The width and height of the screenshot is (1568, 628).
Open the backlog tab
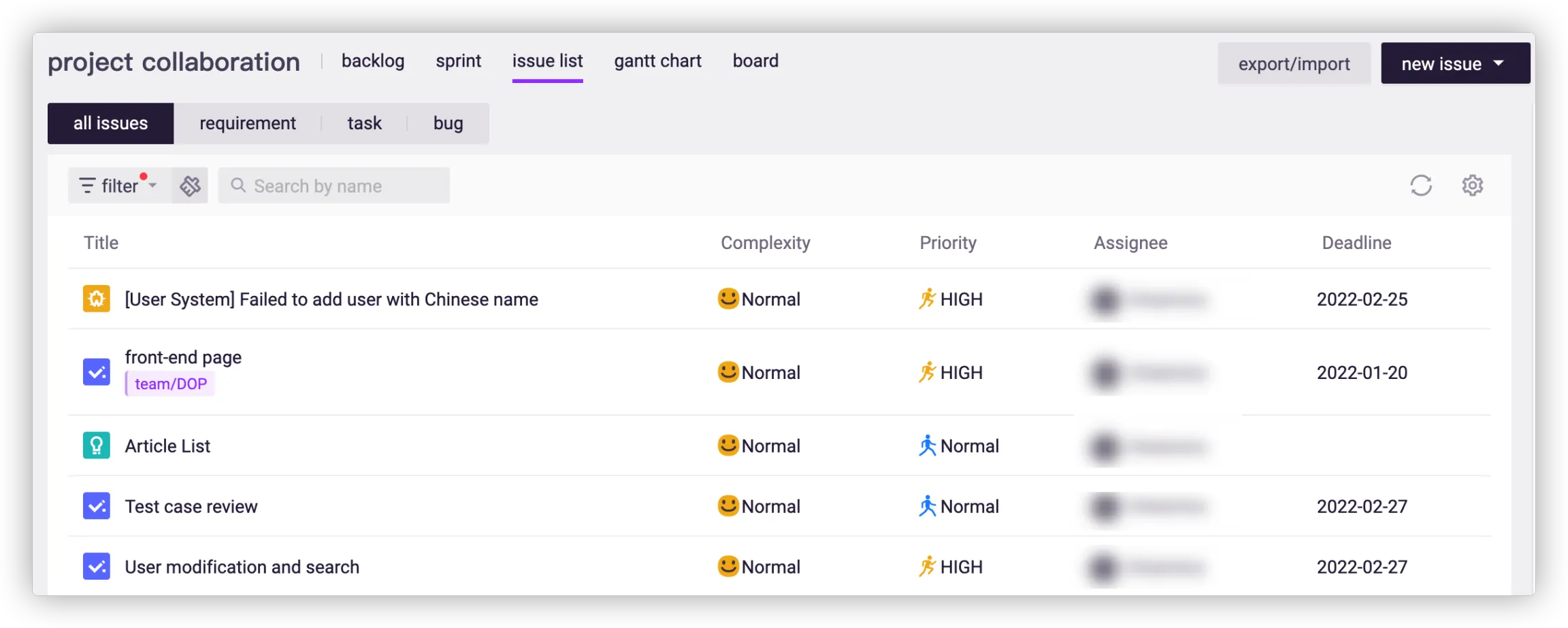click(x=373, y=61)
